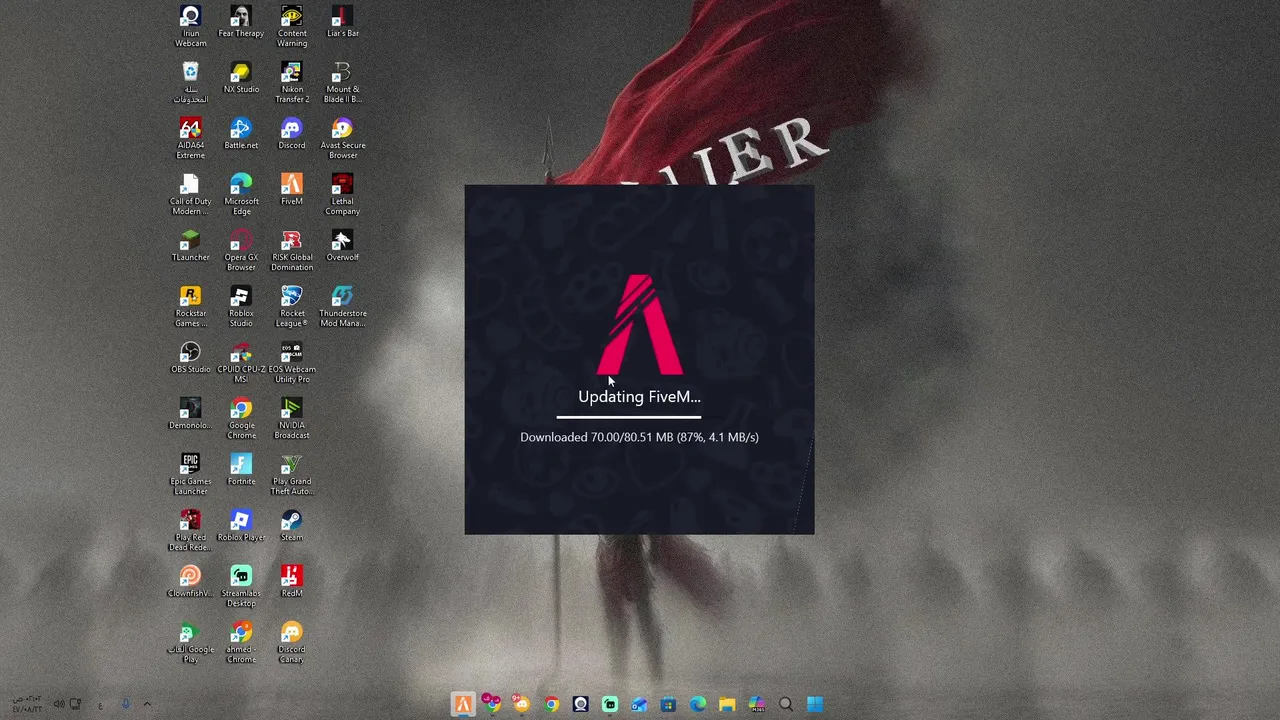Click the Call of Duty Modern desktop icon
This screenshot has width=1280, height=720.
point(190,194)
